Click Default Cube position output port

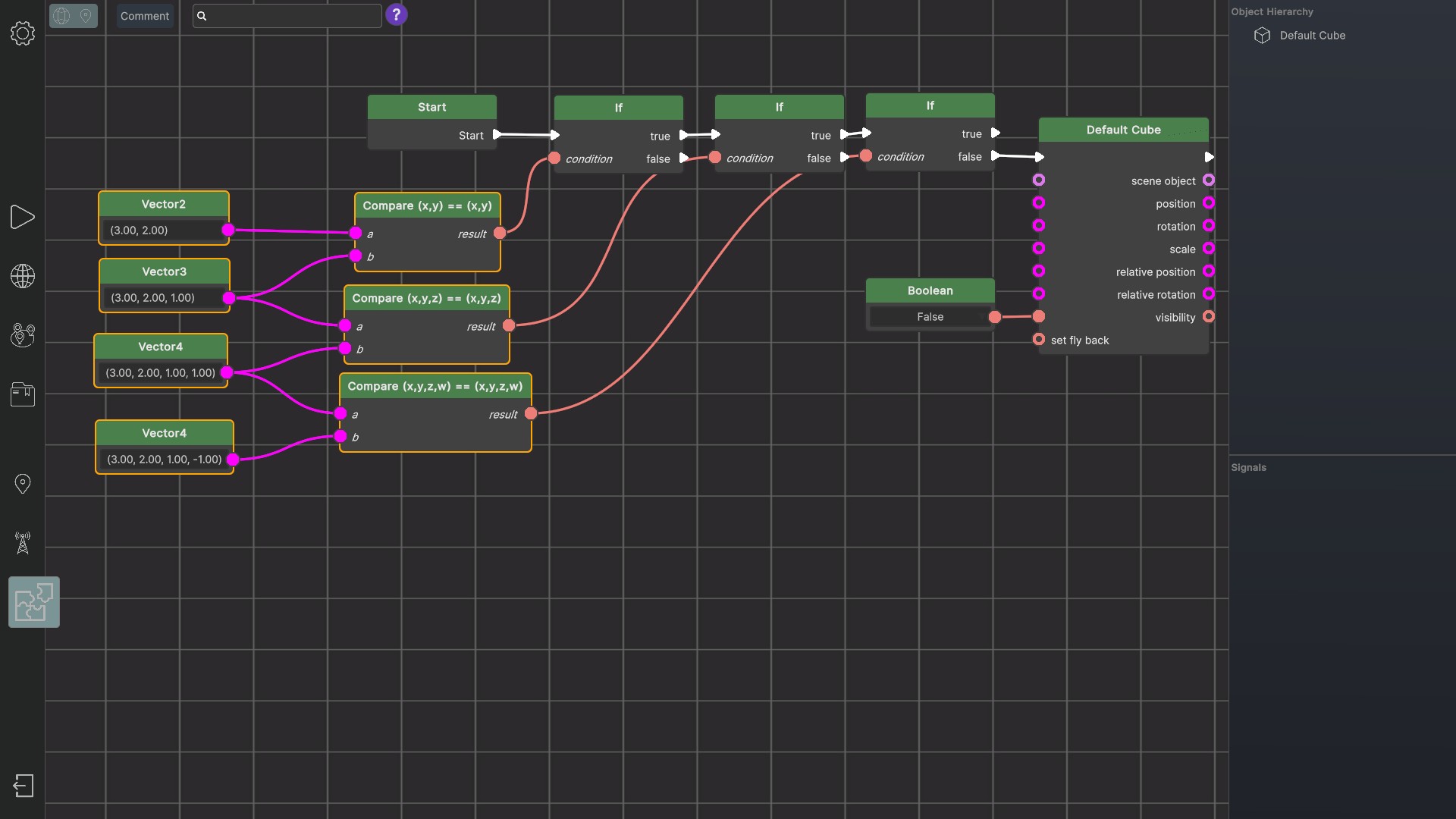pyautogui.click(x=1209, y=202)
